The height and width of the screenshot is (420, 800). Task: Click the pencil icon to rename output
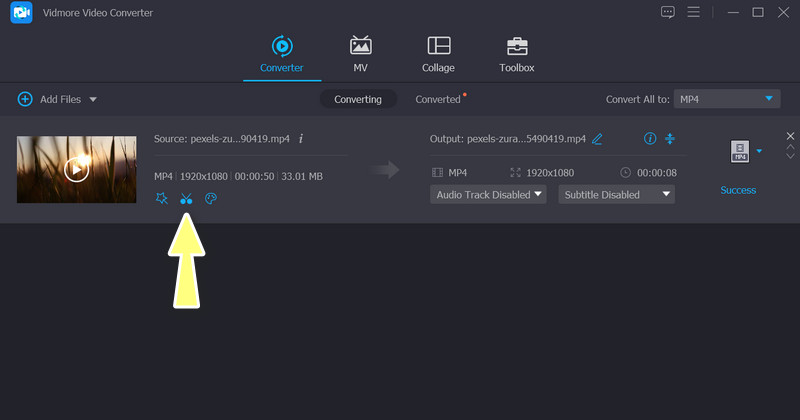pyautogui.click(x=598, y=139)
